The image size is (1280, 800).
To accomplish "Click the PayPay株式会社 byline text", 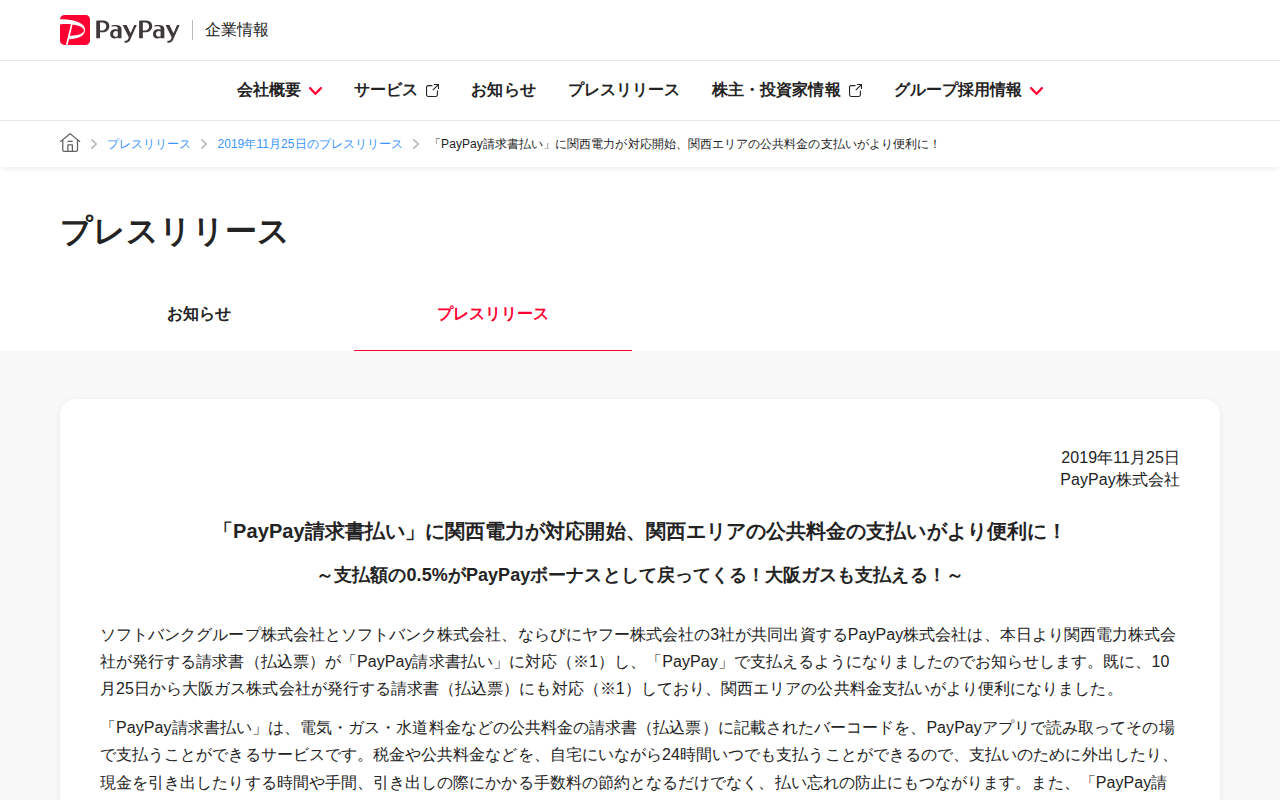I will point(1120,480).
